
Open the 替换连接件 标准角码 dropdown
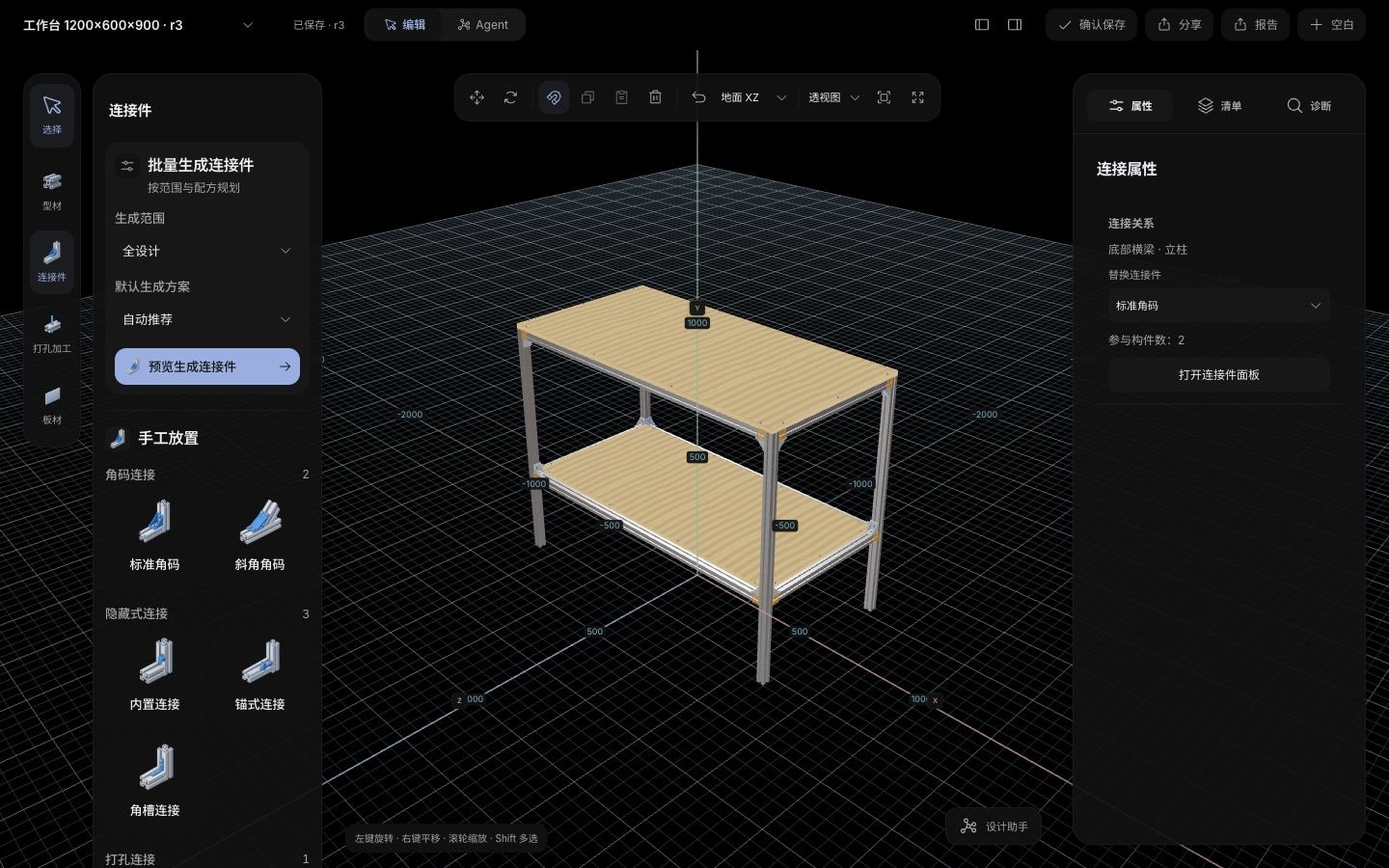(x=1219, y=306)
